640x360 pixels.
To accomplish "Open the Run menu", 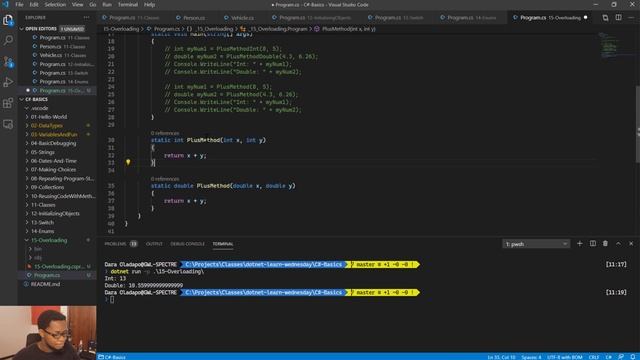I will [107, 4].
